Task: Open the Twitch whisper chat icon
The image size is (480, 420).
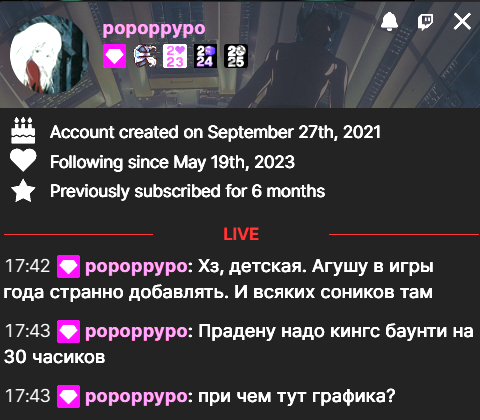Action: coord(426,22)
